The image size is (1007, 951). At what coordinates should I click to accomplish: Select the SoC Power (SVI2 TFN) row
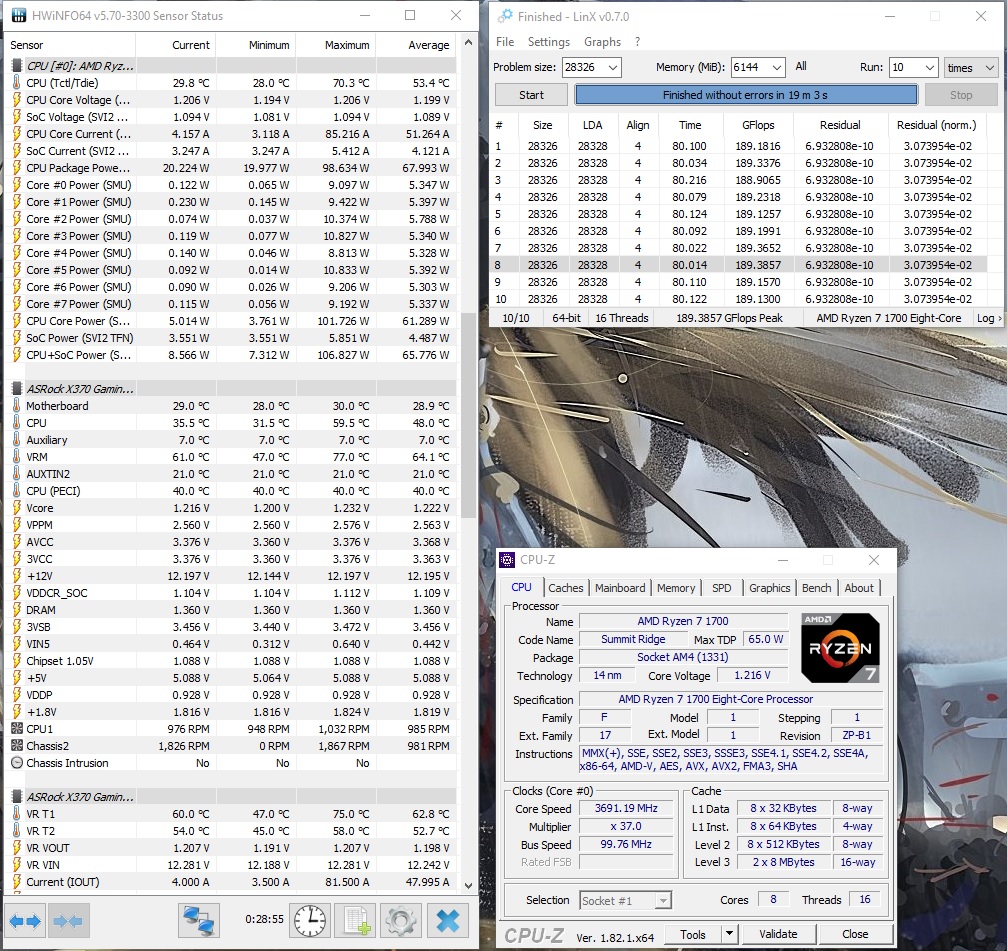click(x=231, y=338)
